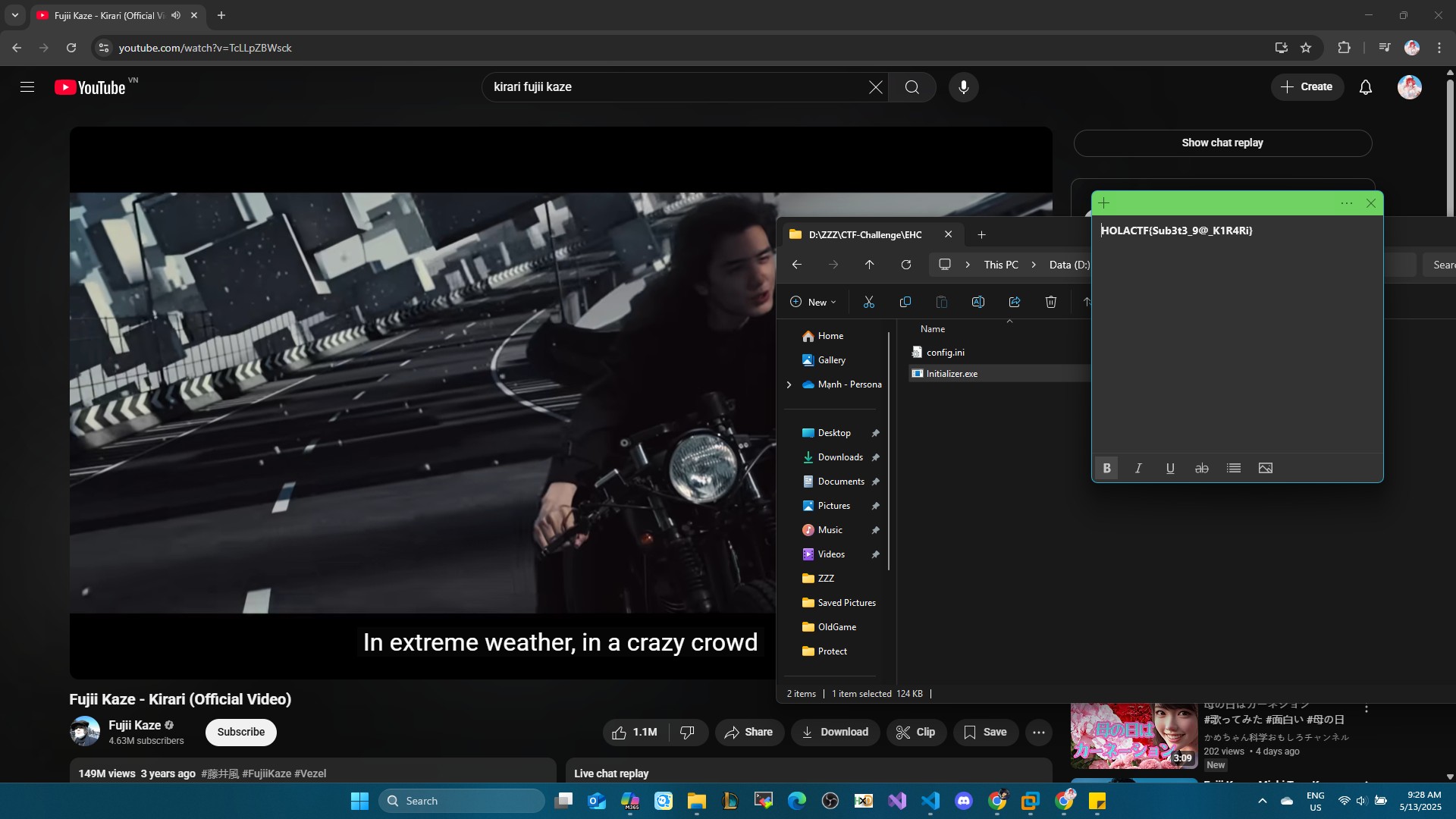Insert image in Sticky Note
Image resolution: width=1456 pixels, height=819 pixels.
click(x=1265, y=468)
